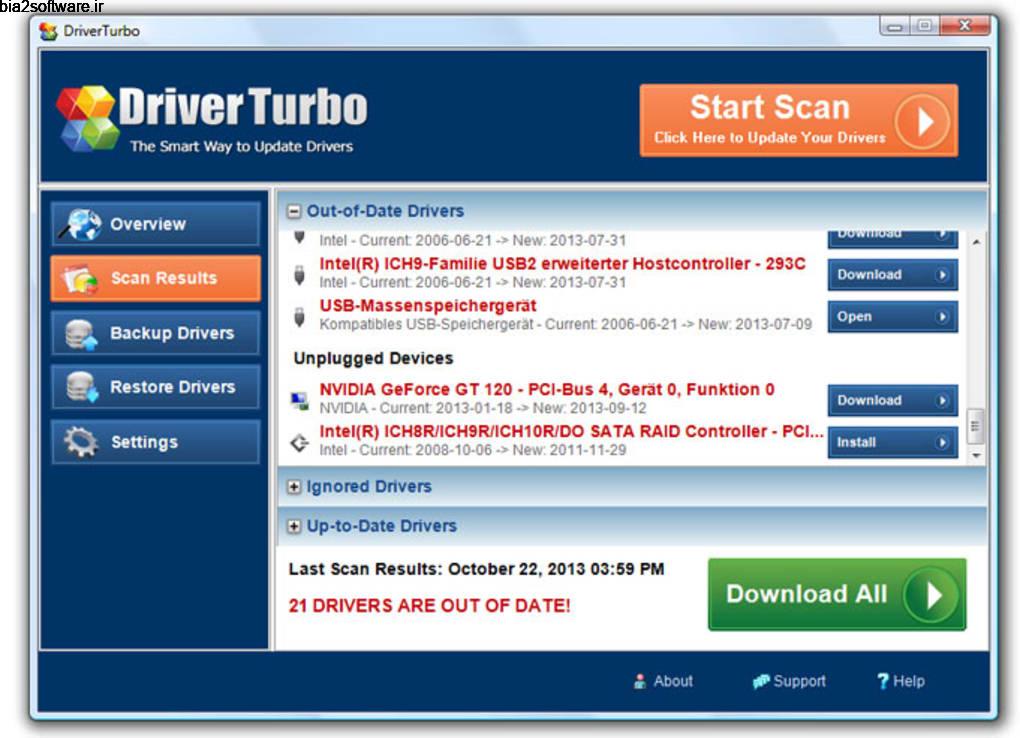
Task: Click Download All to get updates
Action: pyautogui.click(x=836, y=594)
